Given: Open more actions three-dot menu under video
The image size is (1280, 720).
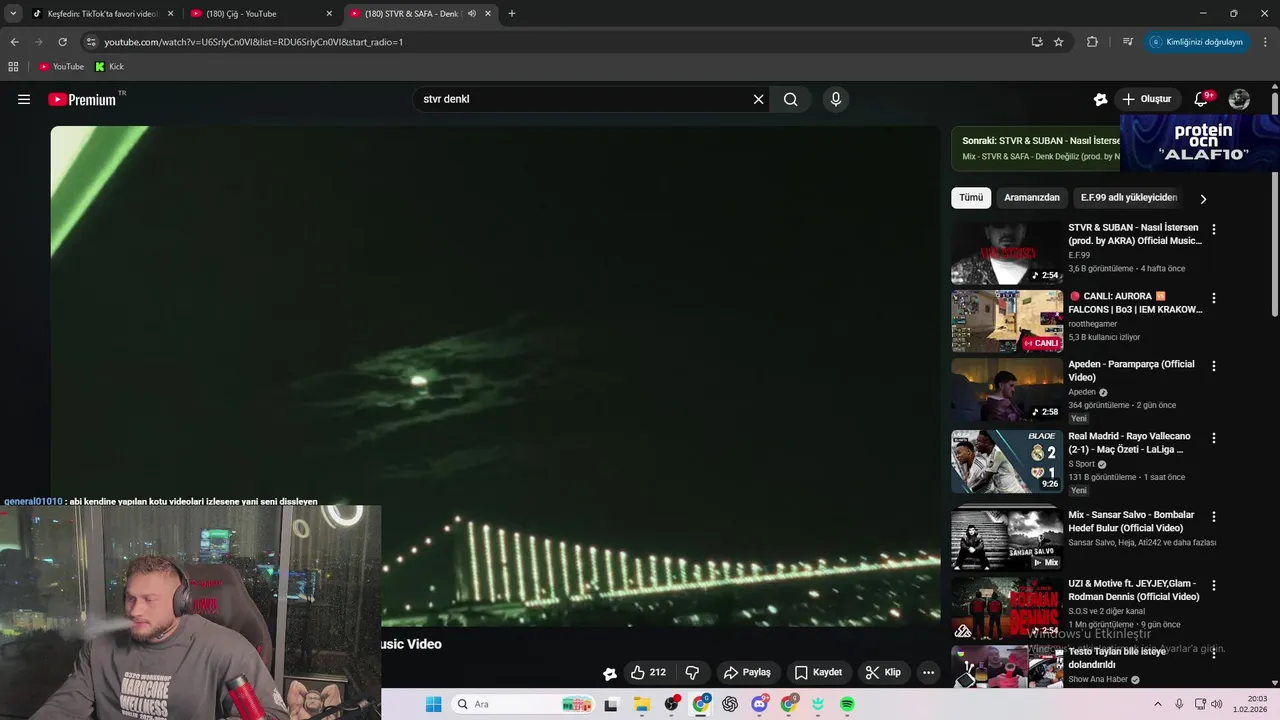Looking at the screenshot, I should click(x=928, y=672).
